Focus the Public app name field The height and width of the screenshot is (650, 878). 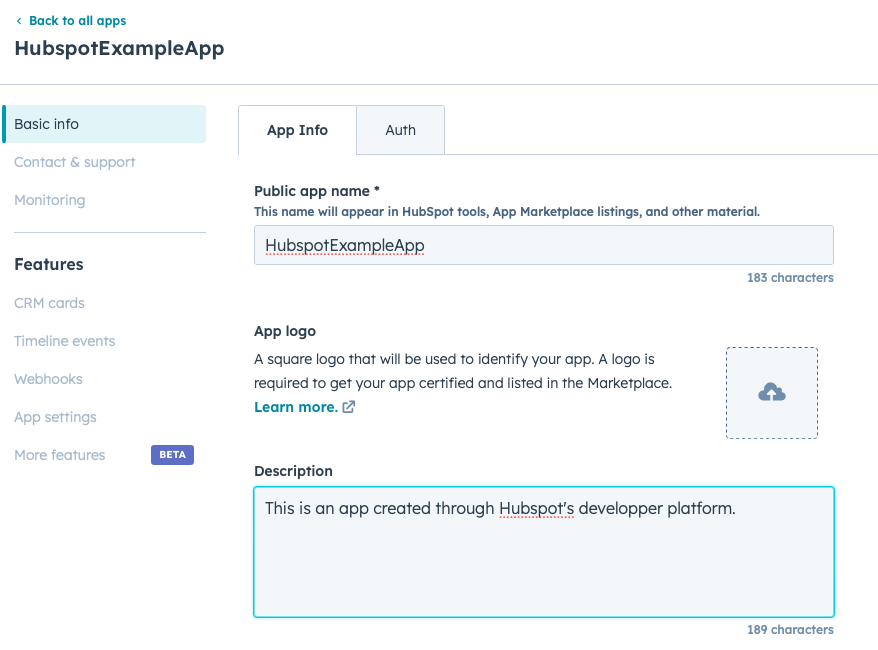click(544, 245)
